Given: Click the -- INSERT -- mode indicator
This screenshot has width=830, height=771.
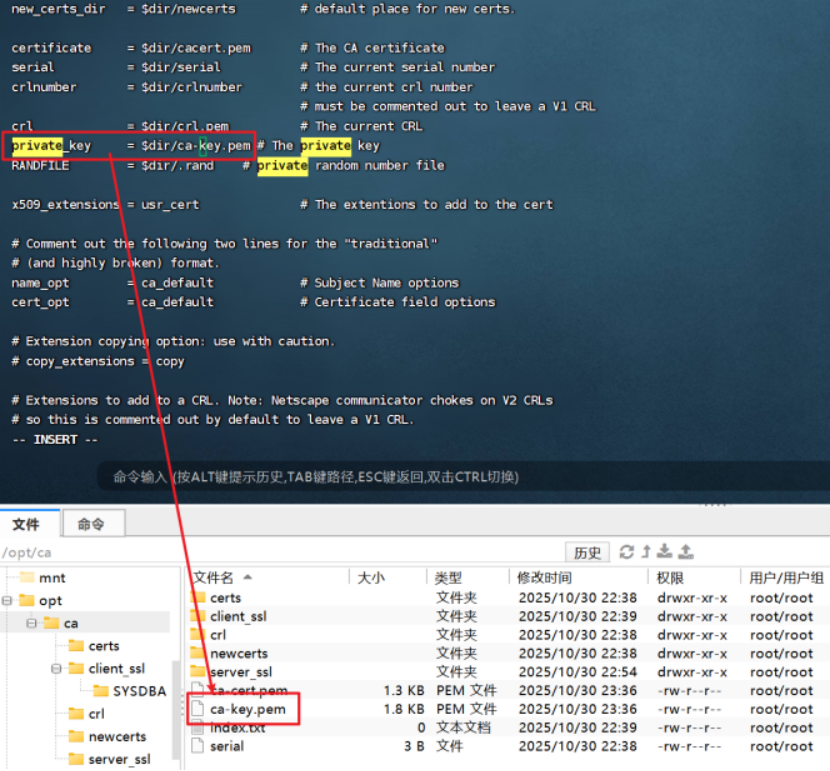Looking at the screenshot, I should 55,440.
